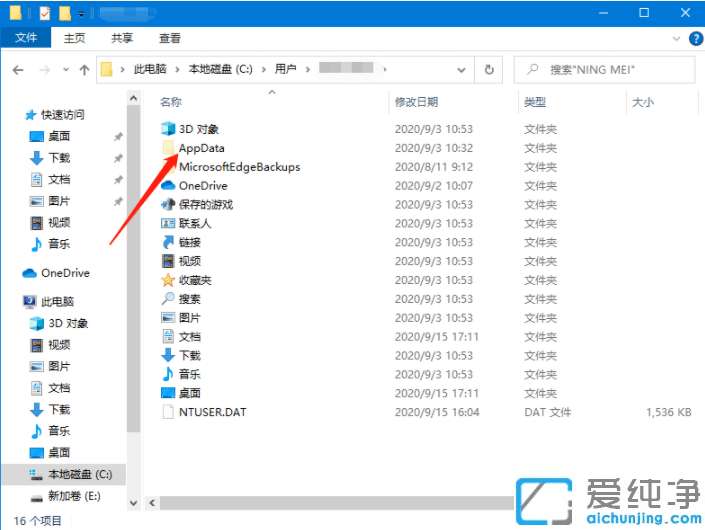Click 用户 in address breadcrumb

[x=286, y=69]
